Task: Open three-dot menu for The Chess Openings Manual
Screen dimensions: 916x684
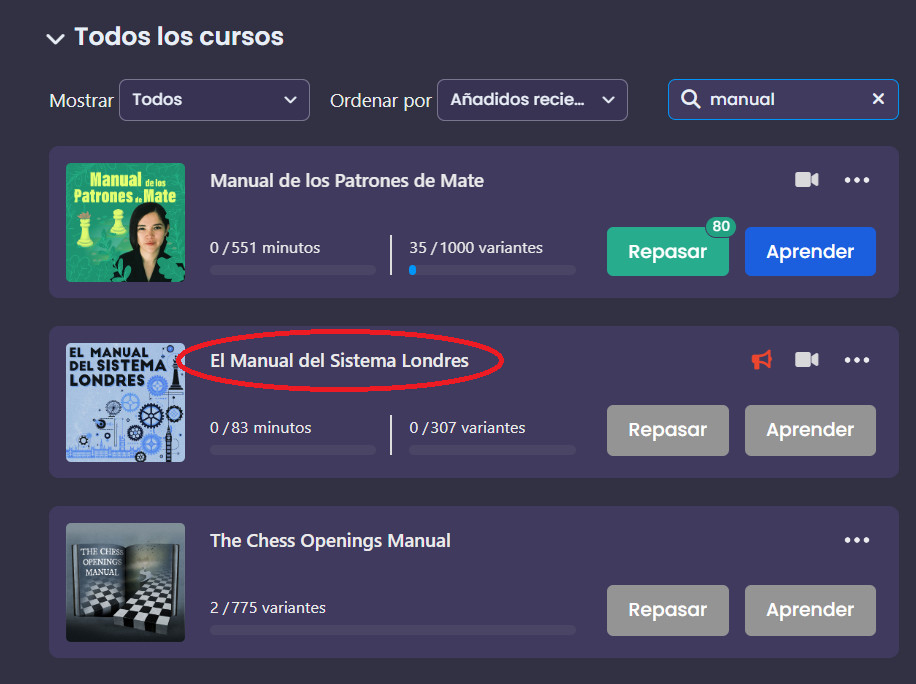Action: click(857, 540)
